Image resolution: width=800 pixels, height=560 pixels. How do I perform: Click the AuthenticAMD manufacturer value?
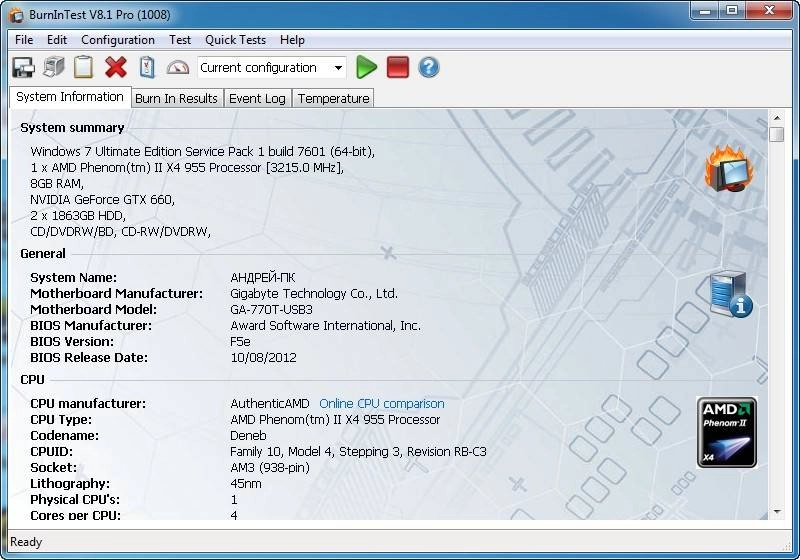[270, 403]
